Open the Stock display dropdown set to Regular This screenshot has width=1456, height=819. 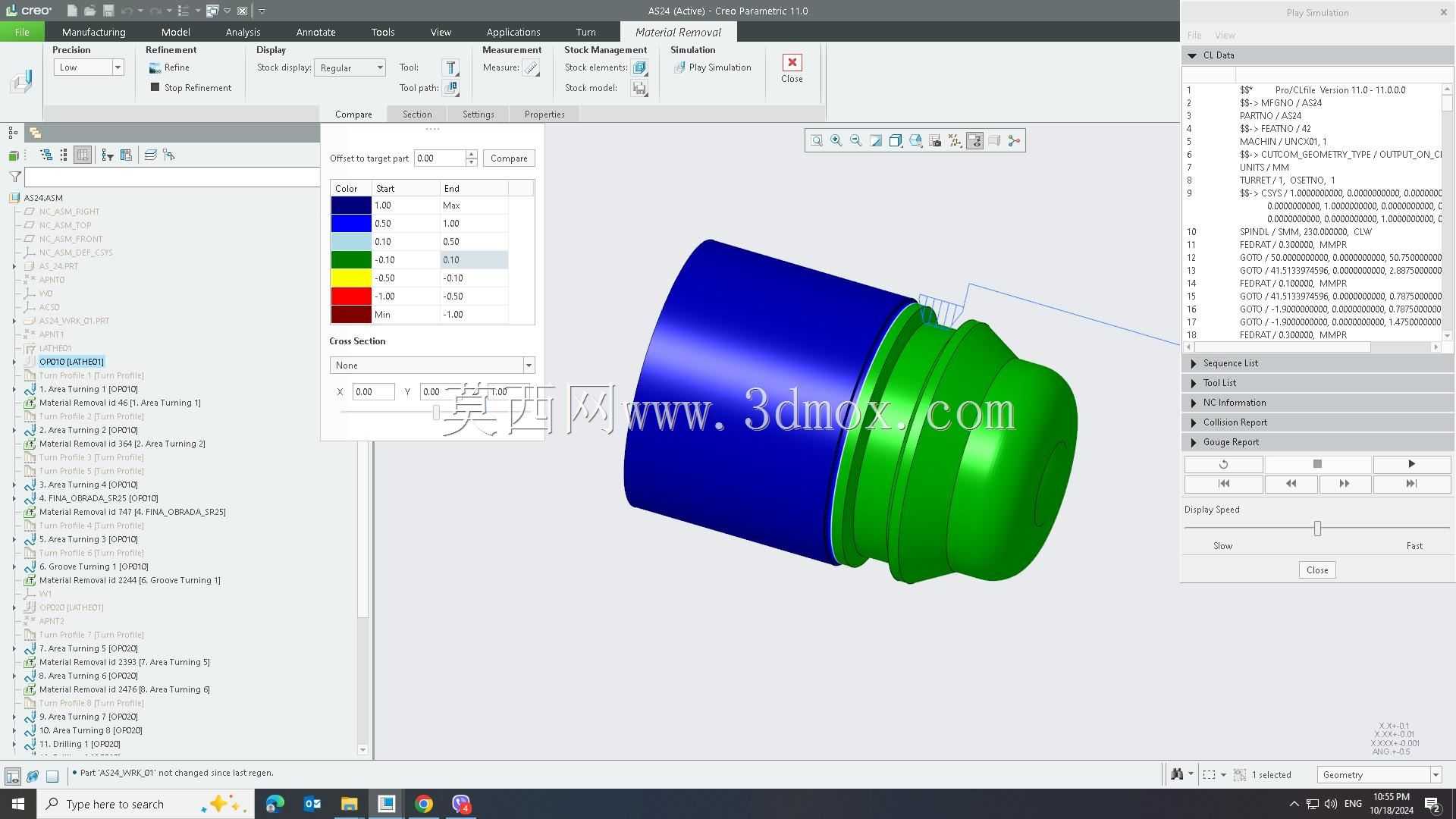[x=350, y=67]
